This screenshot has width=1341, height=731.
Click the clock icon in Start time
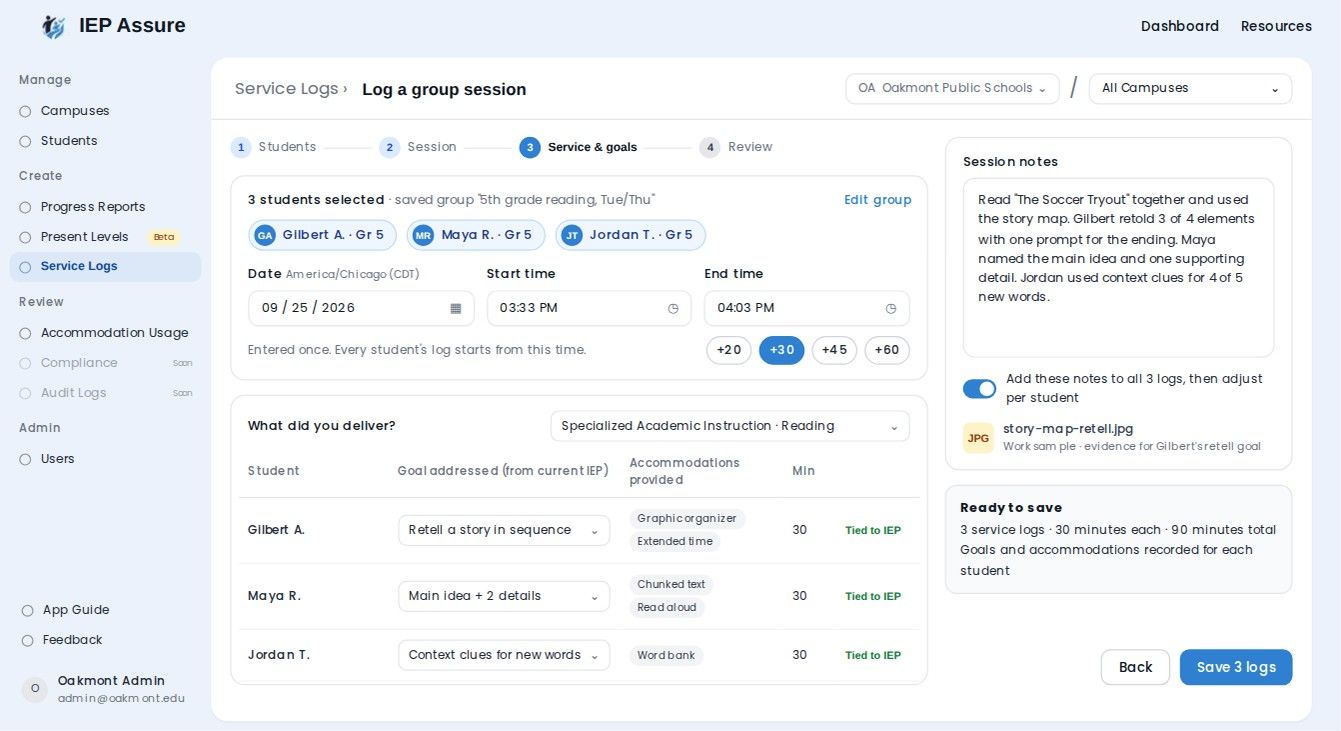(673, 308)
